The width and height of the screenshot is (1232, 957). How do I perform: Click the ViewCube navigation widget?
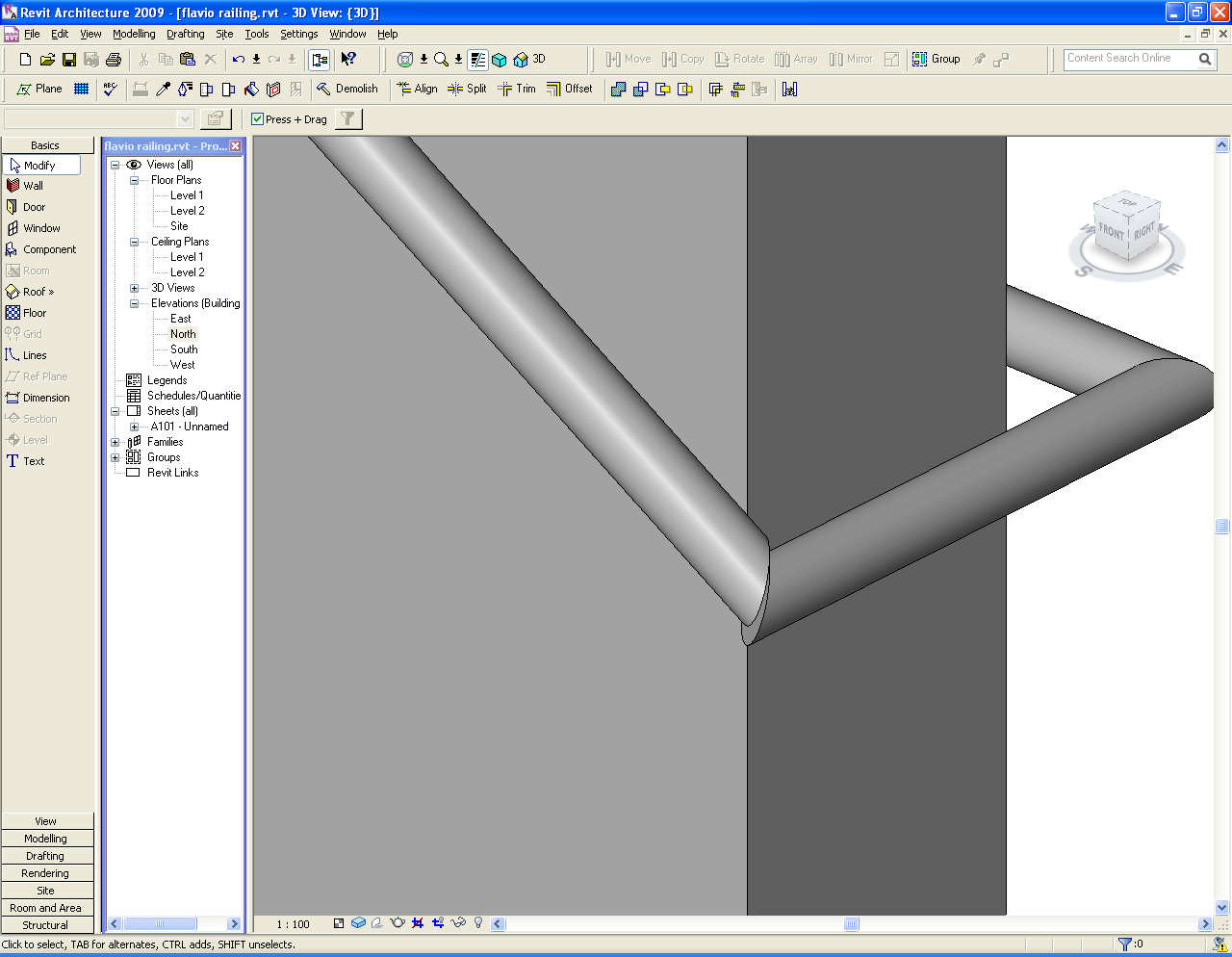pyautogui.click(x=1127, y=231)
